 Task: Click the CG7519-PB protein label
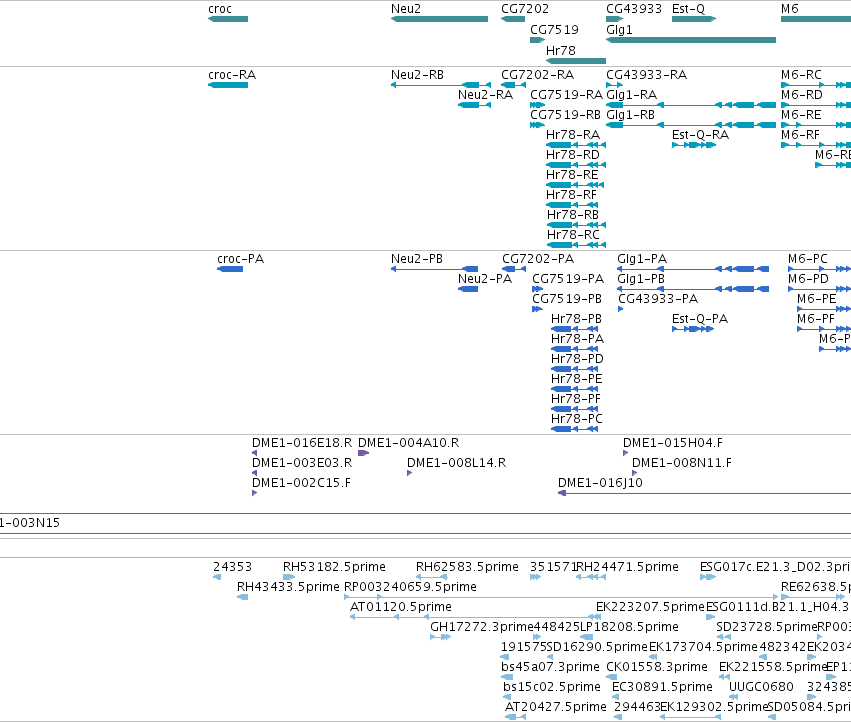[x=567, y=299]
